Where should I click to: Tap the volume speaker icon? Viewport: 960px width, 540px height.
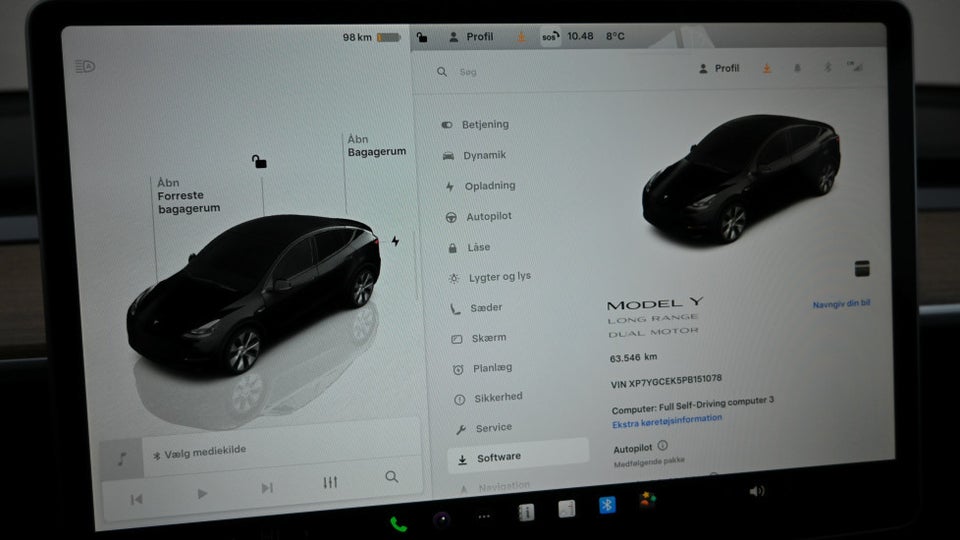[757, 490]
